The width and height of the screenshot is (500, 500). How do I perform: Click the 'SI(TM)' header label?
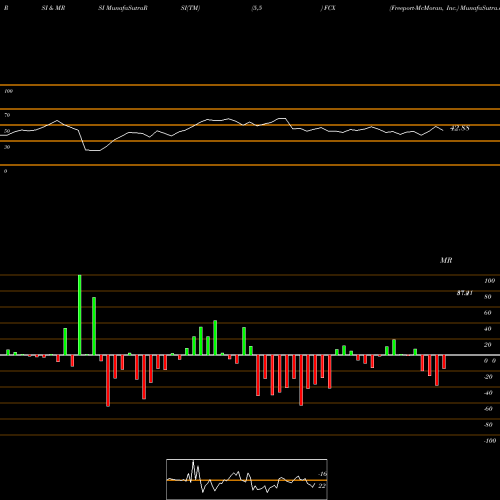tap(190, 8)
